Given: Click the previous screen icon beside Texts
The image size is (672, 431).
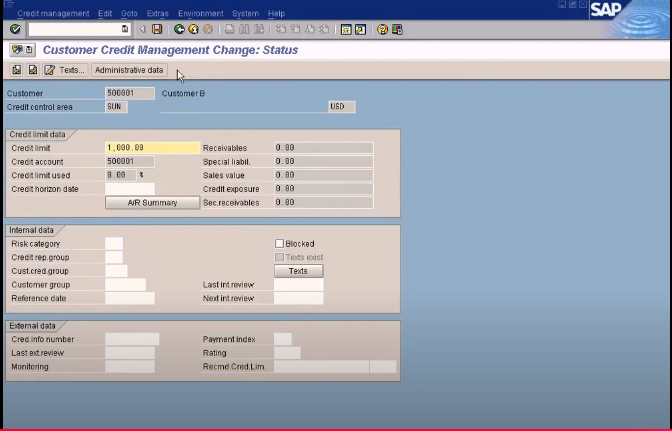Looking at the screenshot, I should click(17, 70).
